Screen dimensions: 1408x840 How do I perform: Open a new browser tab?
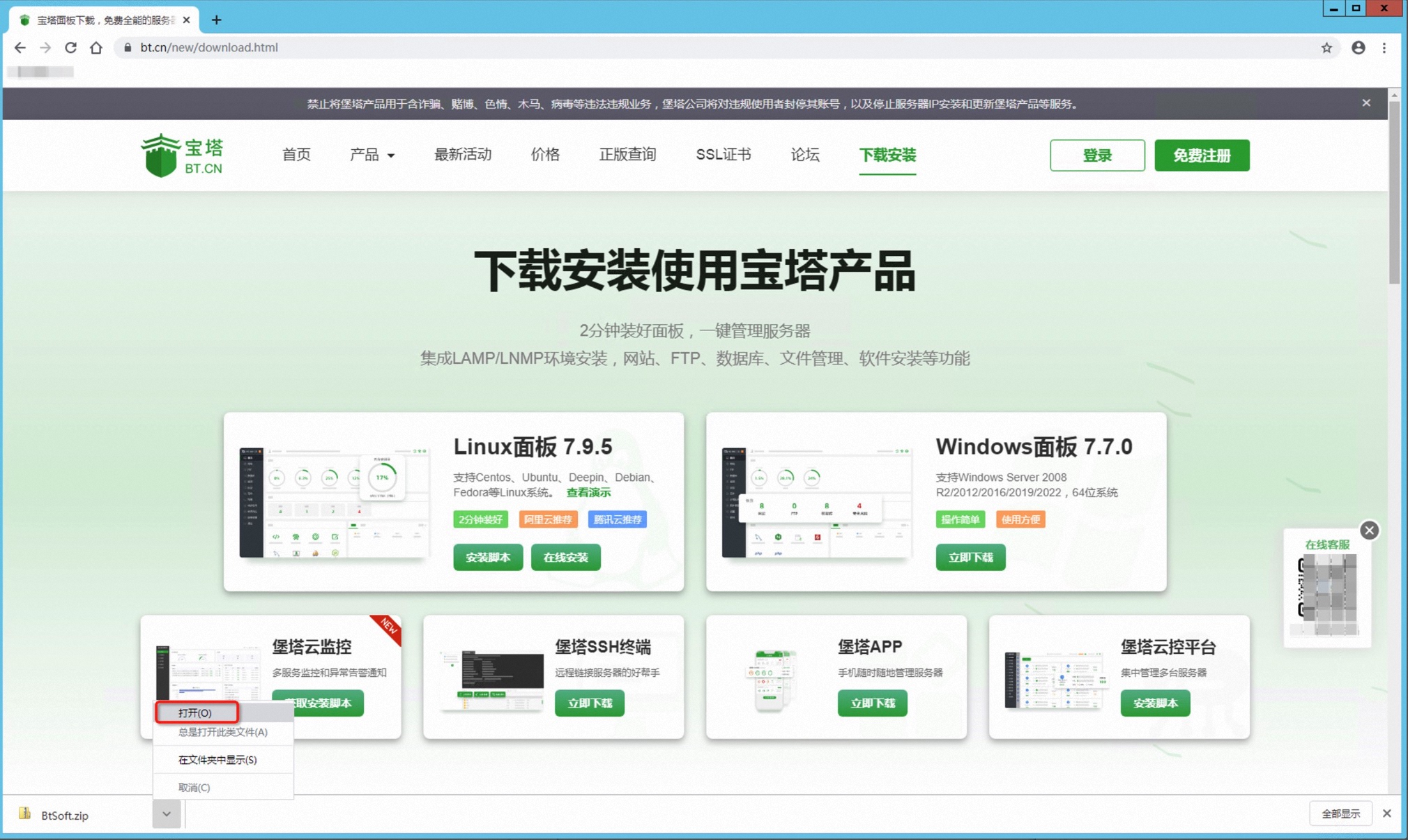[216, 20]
